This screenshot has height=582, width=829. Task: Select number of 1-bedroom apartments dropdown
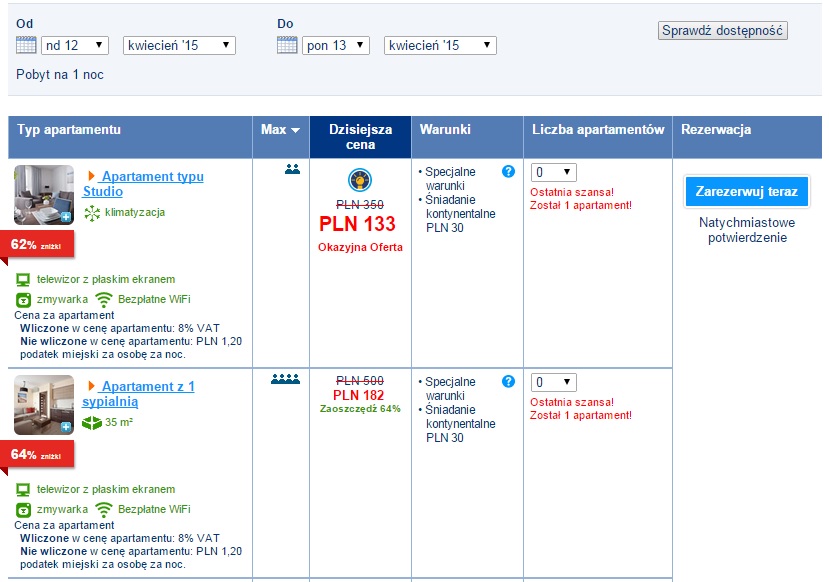click(554, 382)
